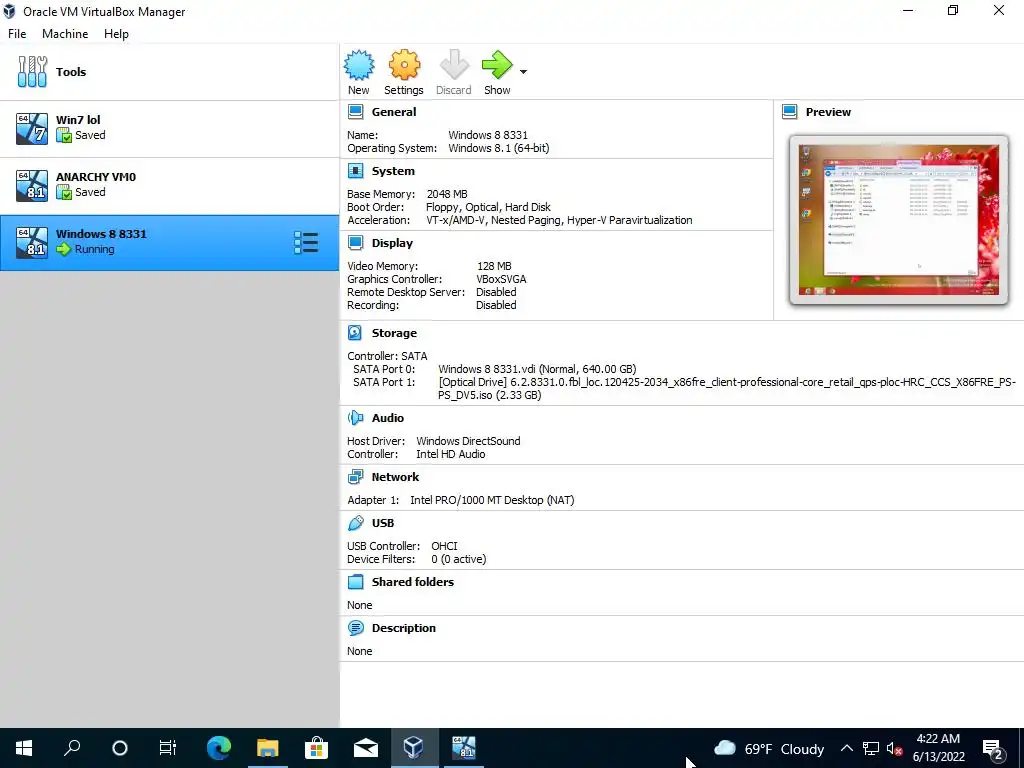This screenshot has height=768, width=1024.
Task: Click the System section chip icon
Action: [x=355, y=171]
